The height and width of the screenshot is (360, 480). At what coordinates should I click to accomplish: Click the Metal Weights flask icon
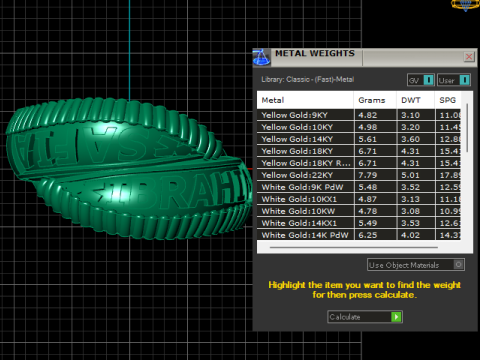[261, 57]
